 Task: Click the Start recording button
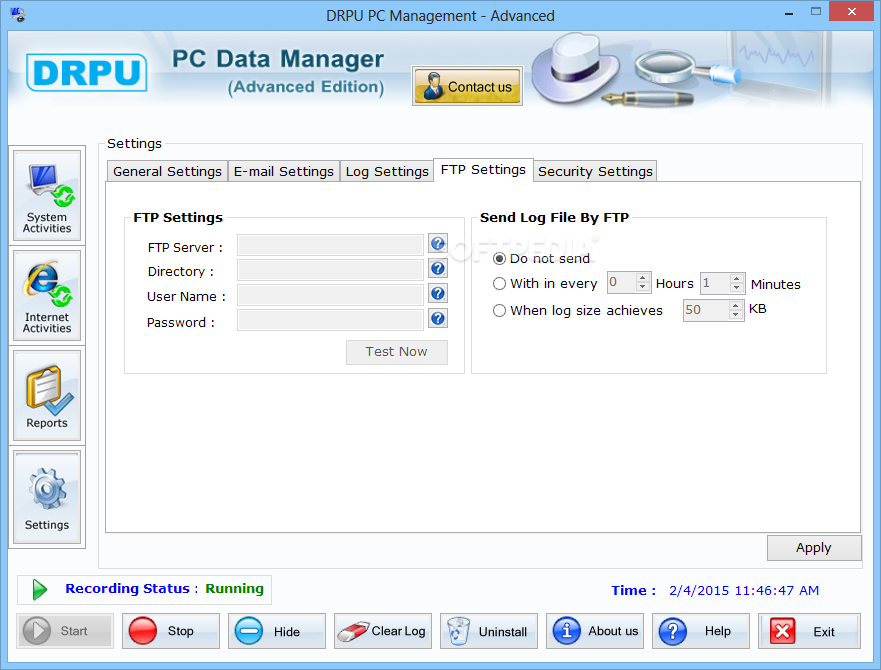[x=65, y=631]
